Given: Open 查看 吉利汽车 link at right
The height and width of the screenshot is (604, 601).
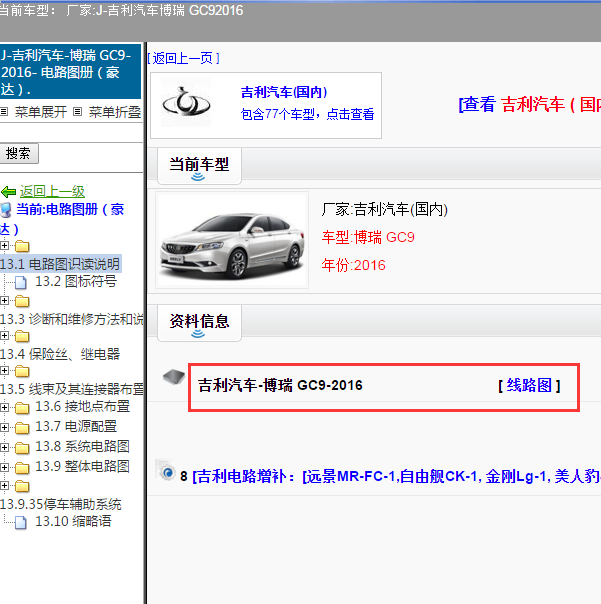Looking at the screenshot, I should (x=529, y=104).
